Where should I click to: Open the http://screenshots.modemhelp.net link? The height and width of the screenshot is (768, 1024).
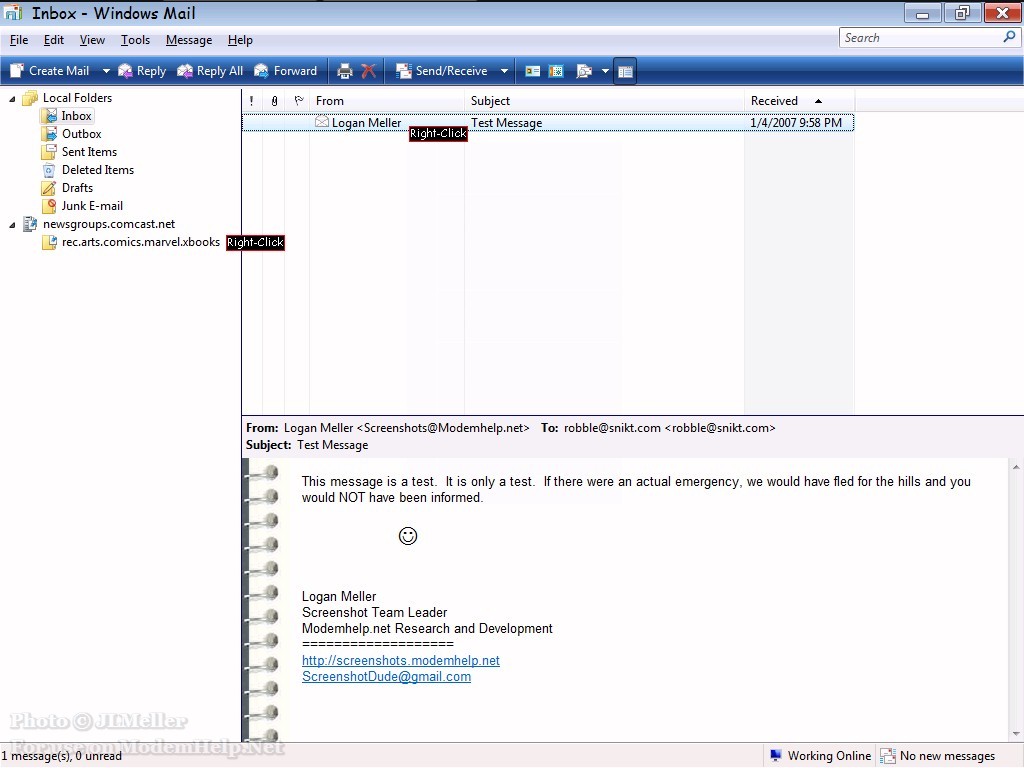pyautogui.click(x=400, y=660)
